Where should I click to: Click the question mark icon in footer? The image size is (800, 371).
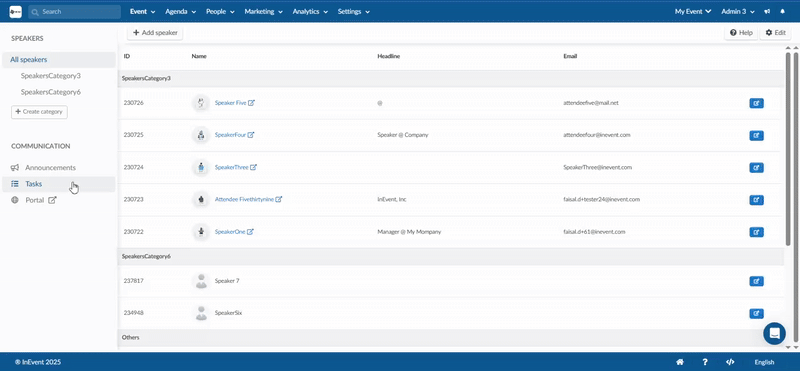click(705, 362)
